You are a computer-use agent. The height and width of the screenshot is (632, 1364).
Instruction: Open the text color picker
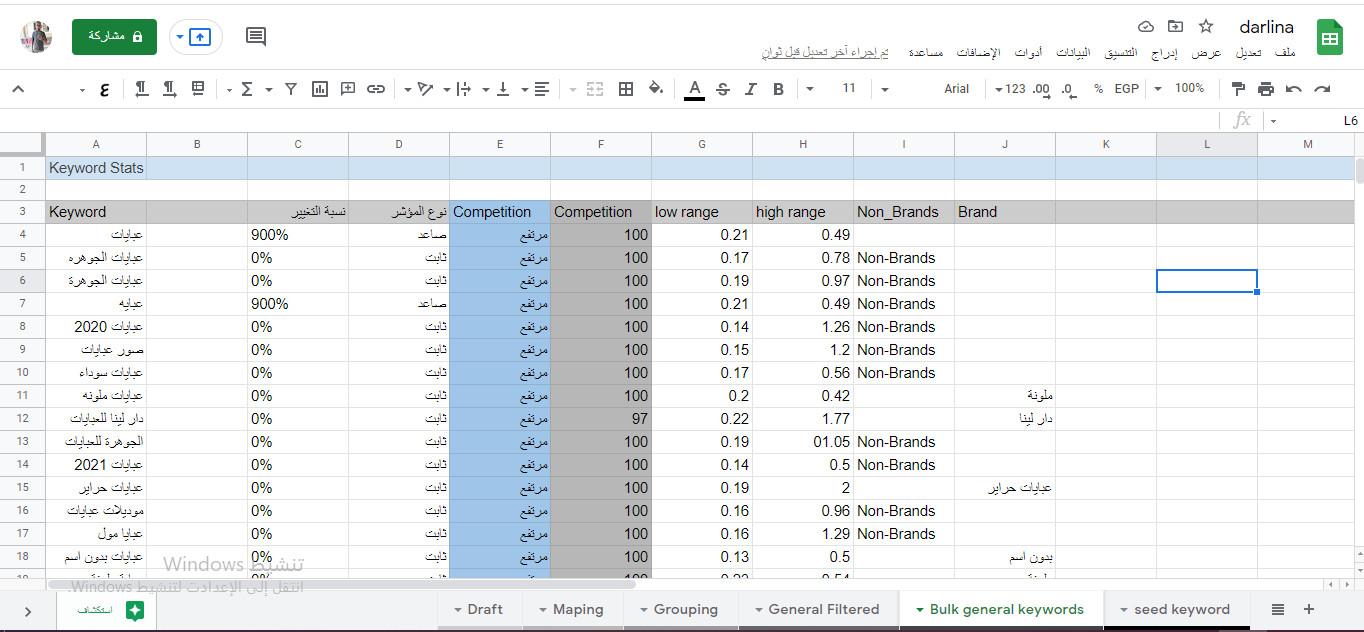click(694, 88)
